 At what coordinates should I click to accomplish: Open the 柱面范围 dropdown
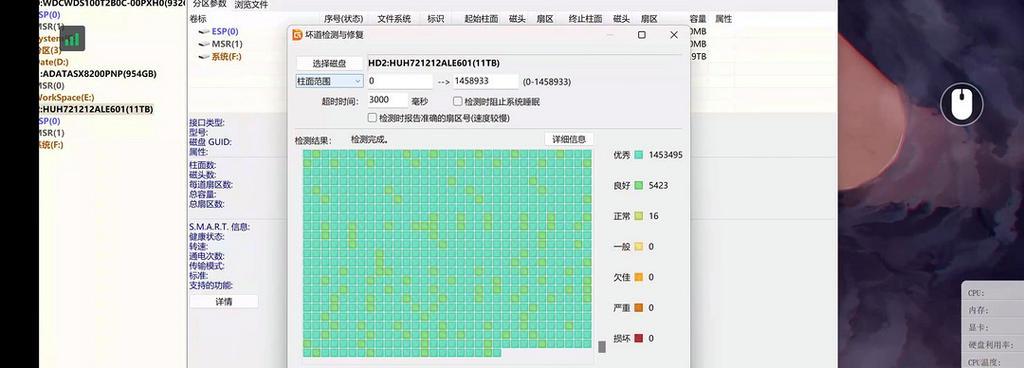(330, 81)
